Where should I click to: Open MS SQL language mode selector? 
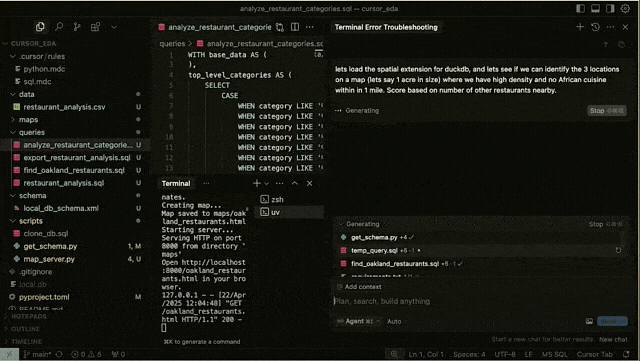(555, 354)
